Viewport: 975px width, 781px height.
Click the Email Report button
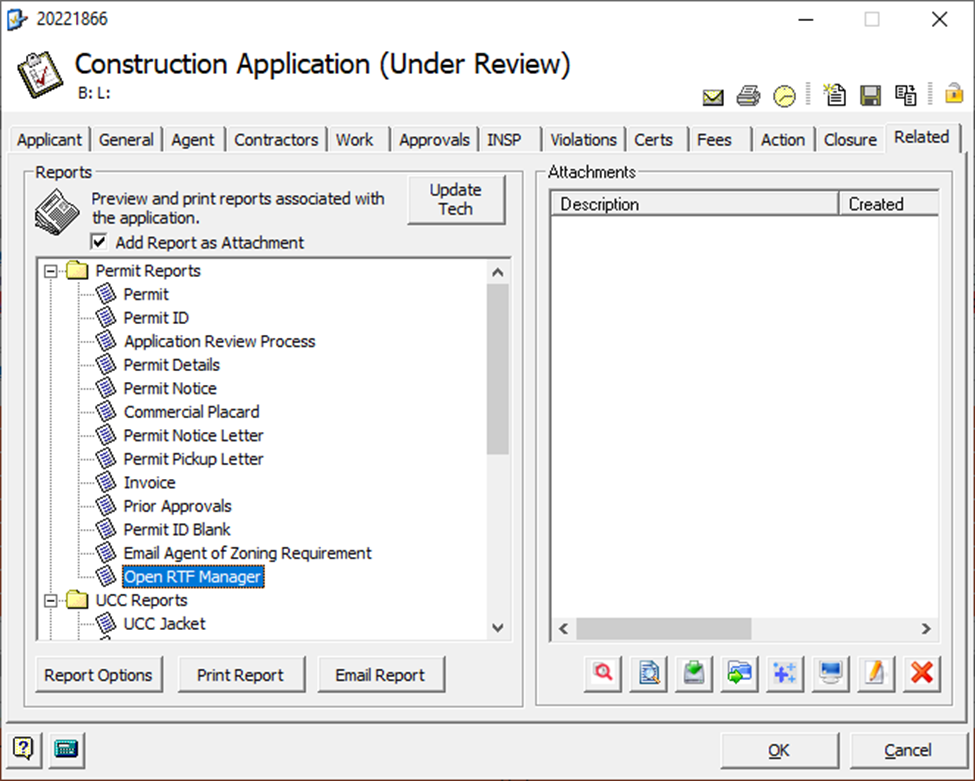pos(381,675)
